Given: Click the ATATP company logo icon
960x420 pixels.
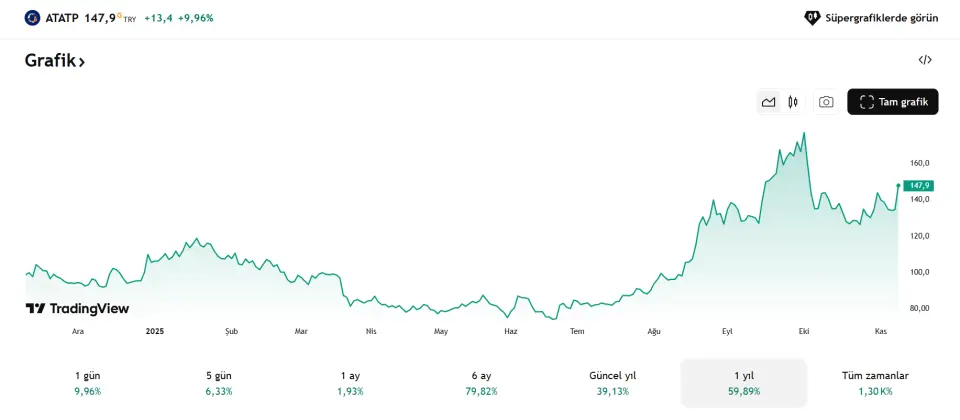Looking at the screenshot, I should point(32,18).
